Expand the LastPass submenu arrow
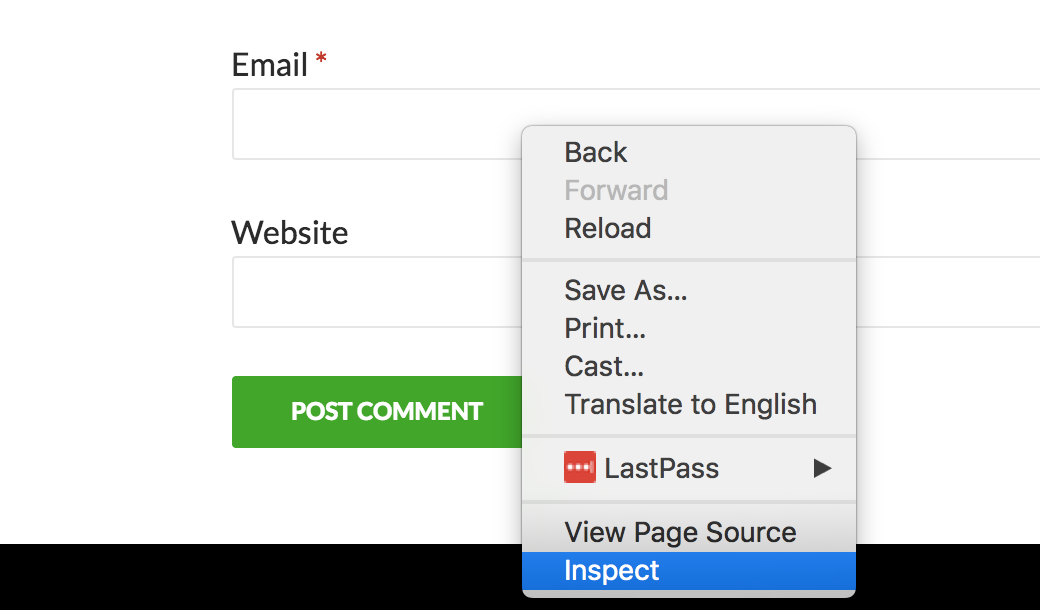Viewport: 1040px width, 610px height. (x=822, y=468)
